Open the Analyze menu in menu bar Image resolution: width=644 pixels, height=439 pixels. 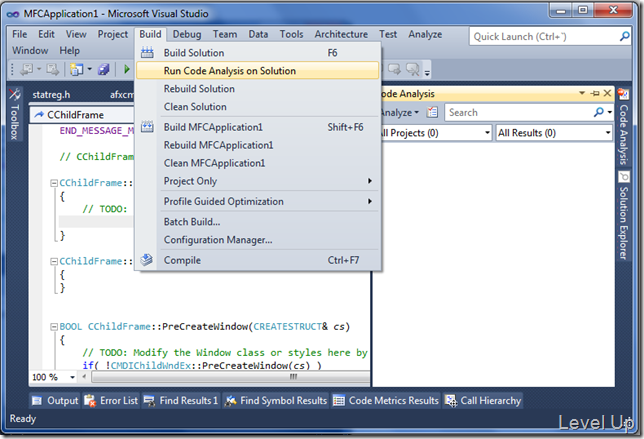click(425, 34)
